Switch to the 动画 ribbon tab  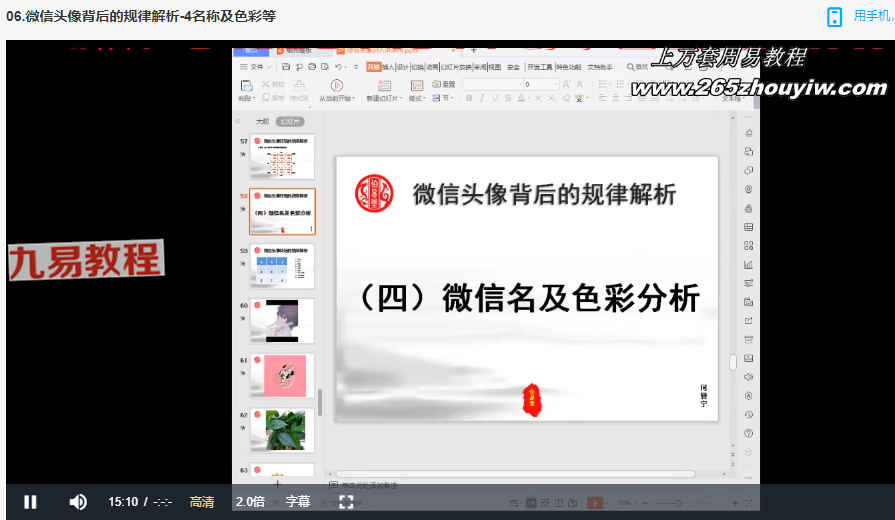tap(432, 67)
